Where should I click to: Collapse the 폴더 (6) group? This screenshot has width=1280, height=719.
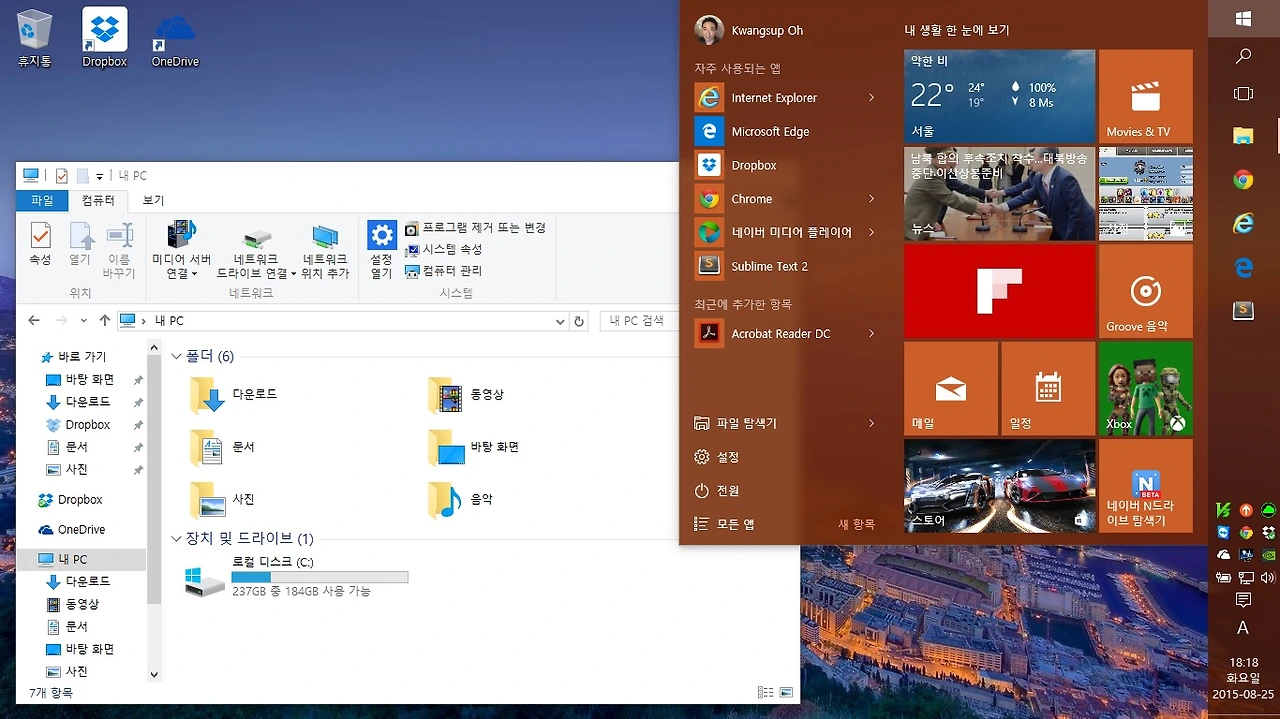(176, 357)
